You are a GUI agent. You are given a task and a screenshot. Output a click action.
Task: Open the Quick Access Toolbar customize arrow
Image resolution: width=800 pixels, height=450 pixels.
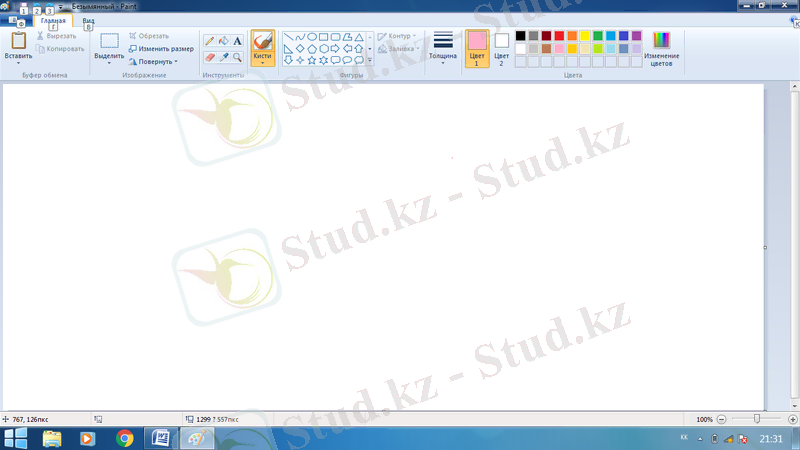coord(60,7)
